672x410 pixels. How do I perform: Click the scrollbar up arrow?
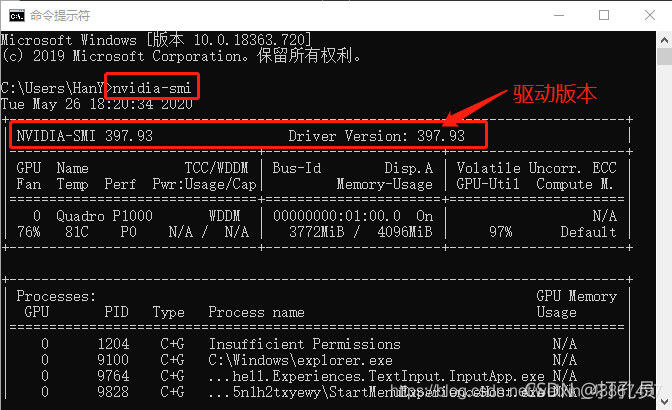[664, 40]
